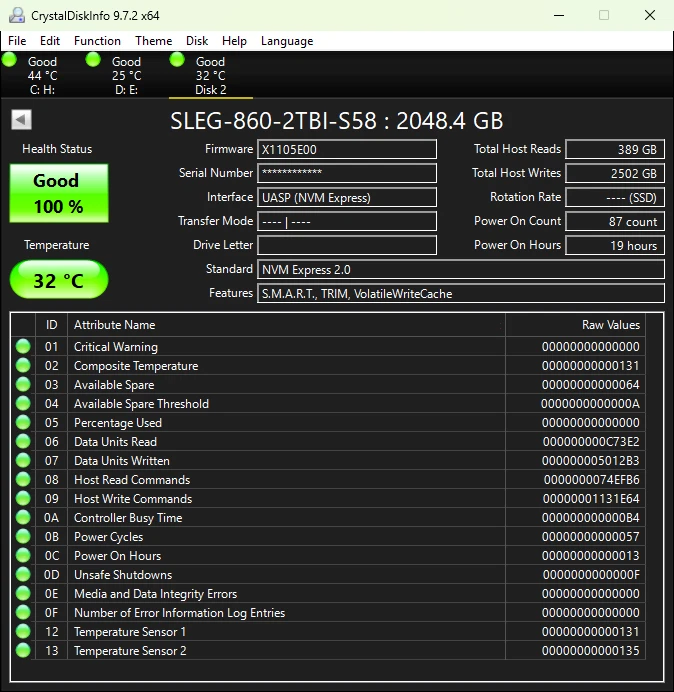Screen dimensions: 674x692
Task: Click status icon of Composite Temperature row
Action: [x=23, y=365]
